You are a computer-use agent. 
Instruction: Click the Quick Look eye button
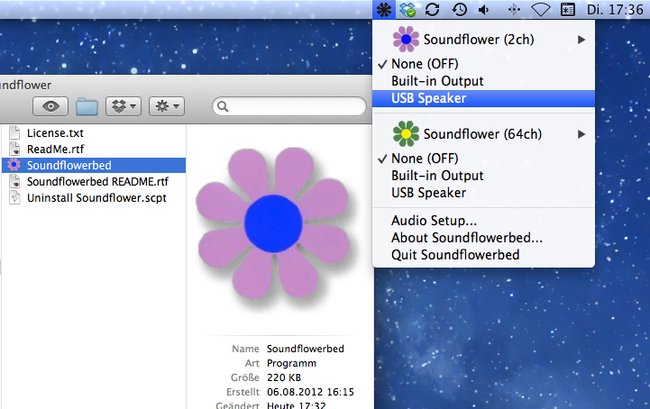[51, 106]
